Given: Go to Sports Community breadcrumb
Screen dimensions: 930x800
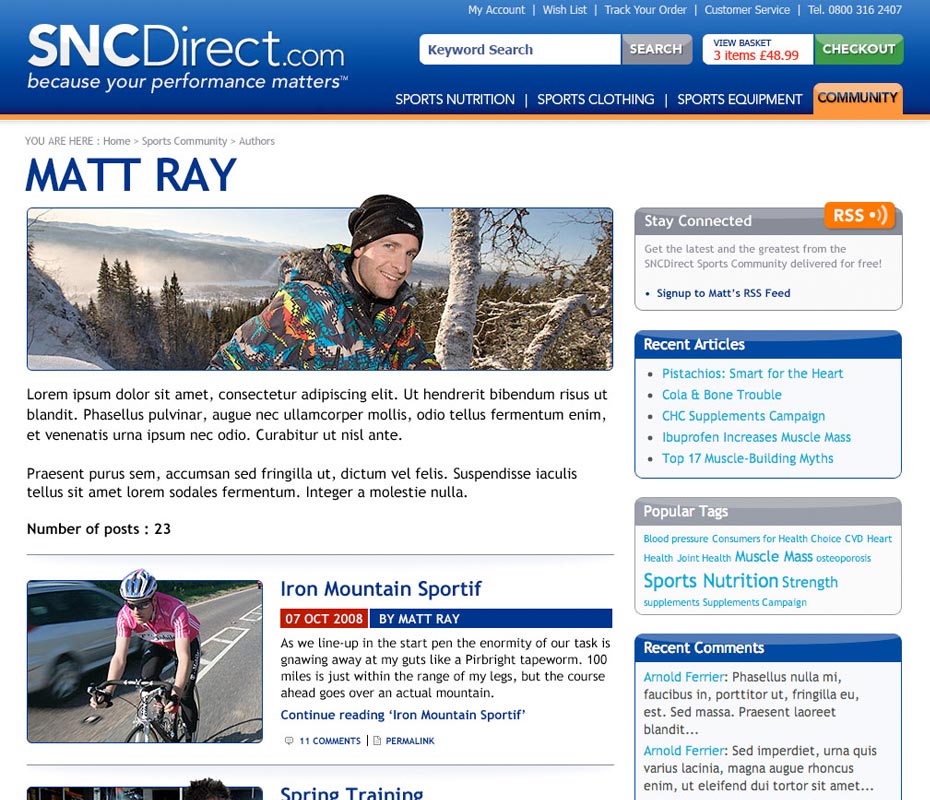Looking at the screenshot, I should click(184, 141).
